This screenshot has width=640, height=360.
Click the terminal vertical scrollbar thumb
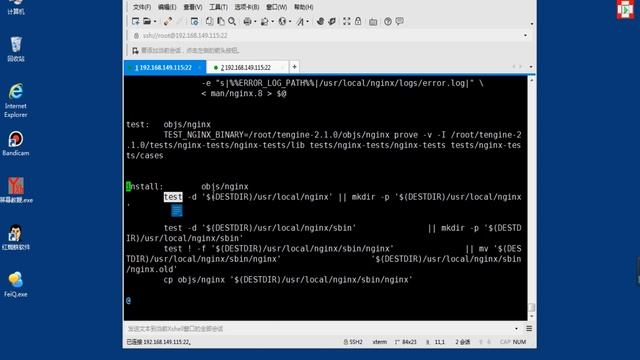point(531,307)
